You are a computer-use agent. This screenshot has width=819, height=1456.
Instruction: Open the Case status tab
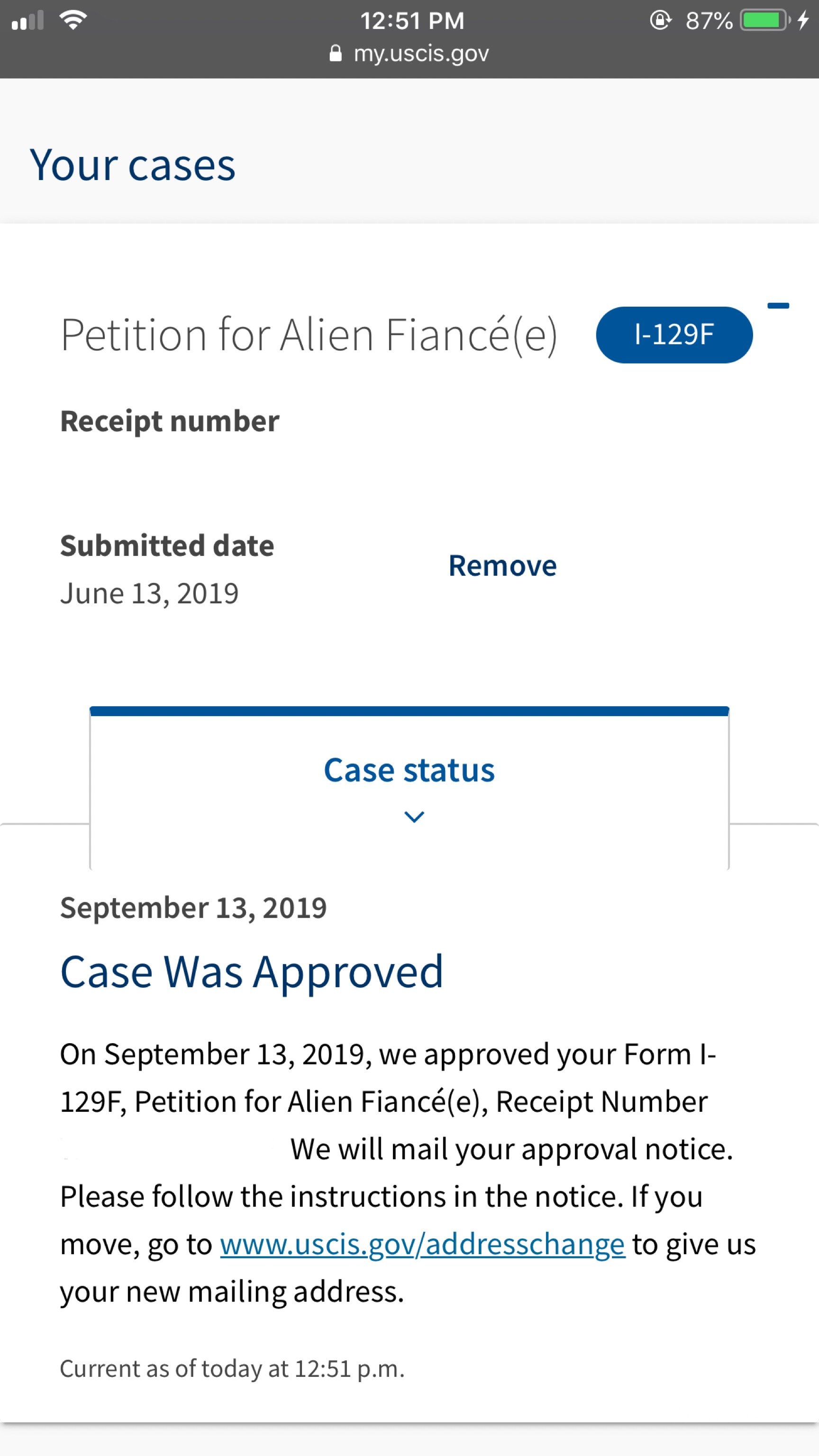409,770
